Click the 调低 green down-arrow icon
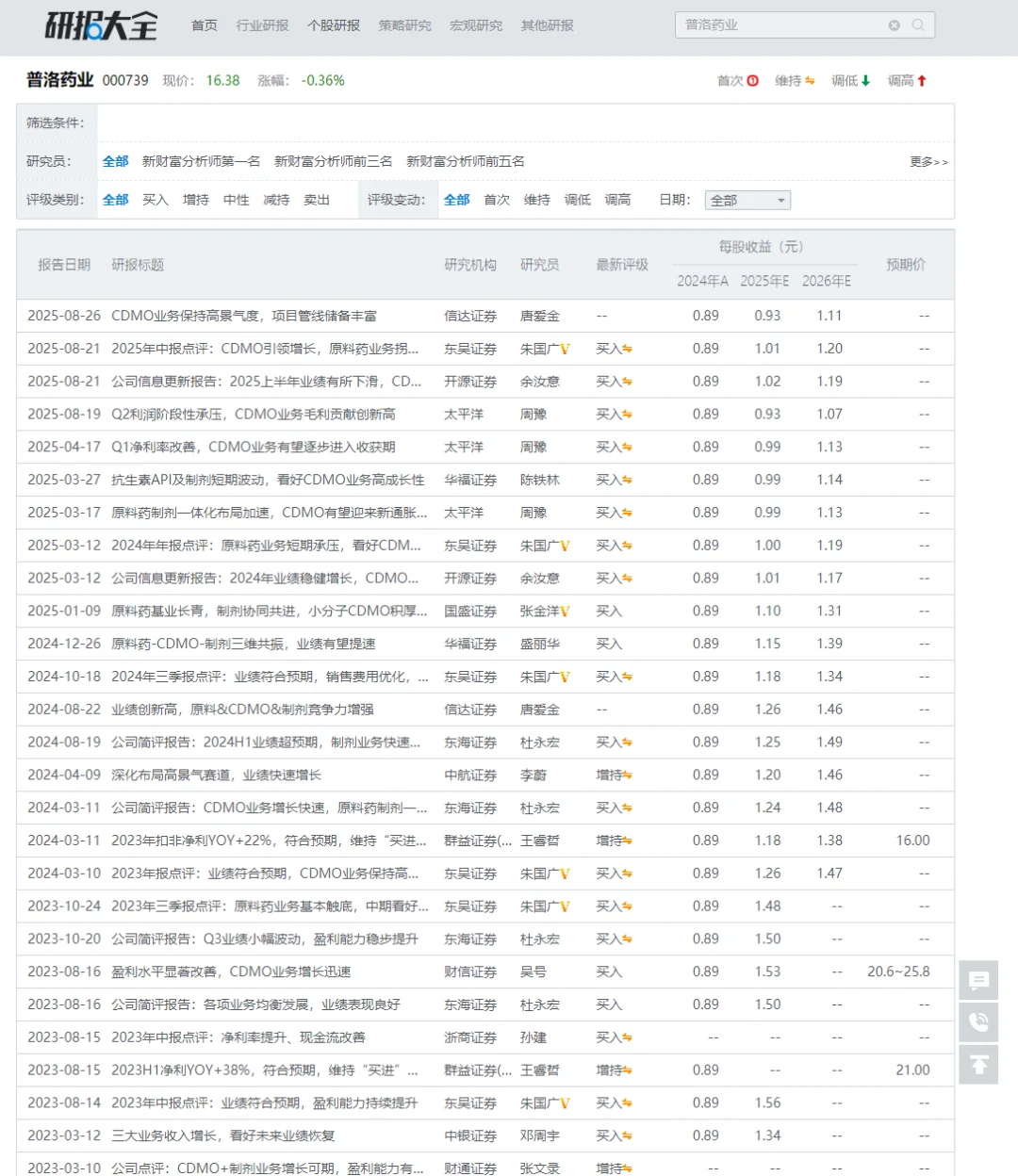The width and height of the screenshot is (1018, 1176). click(x=866, y=81)
